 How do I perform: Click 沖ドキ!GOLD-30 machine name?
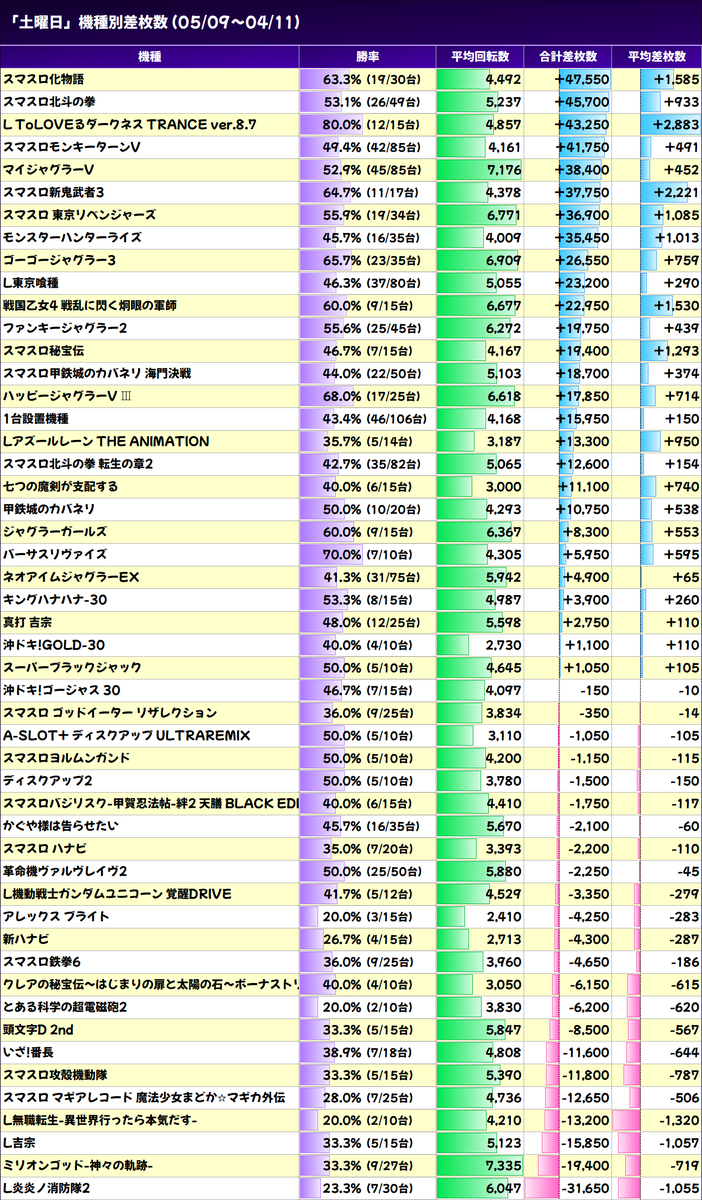[x=54, y=645]
